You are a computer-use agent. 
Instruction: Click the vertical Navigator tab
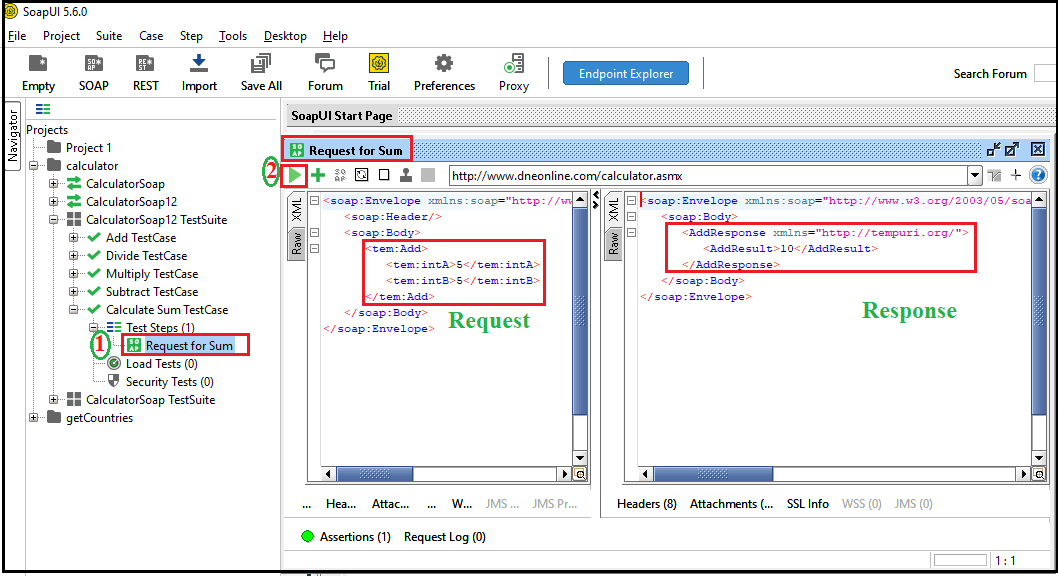(13, 136)
